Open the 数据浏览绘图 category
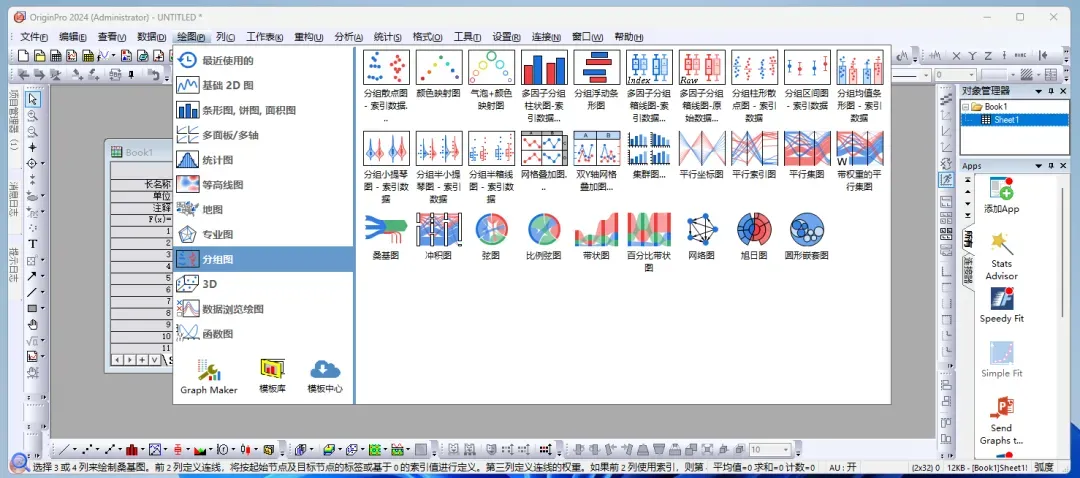The width and height of the screenshot is (1080, 478). (264, 309)
